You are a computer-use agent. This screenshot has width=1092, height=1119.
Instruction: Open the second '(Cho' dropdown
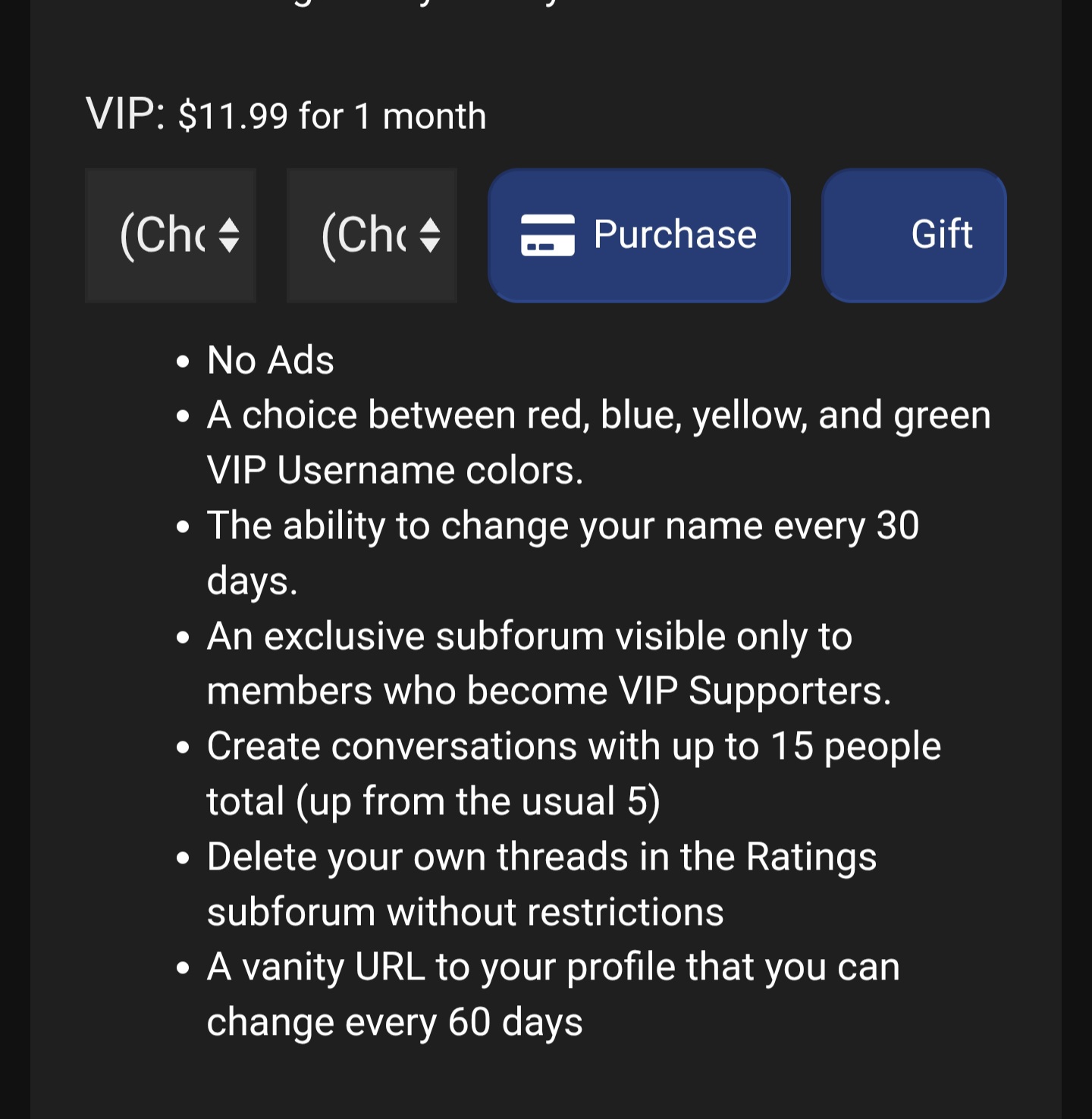click(372, 235)
